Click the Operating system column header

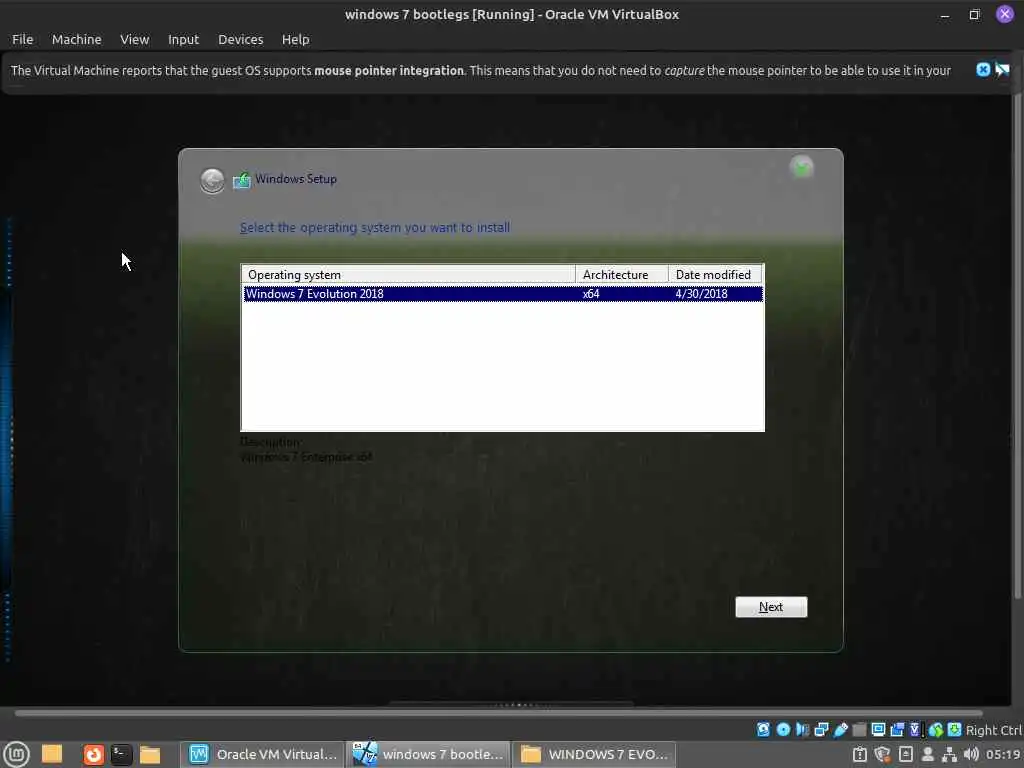[x=408, y=274]
